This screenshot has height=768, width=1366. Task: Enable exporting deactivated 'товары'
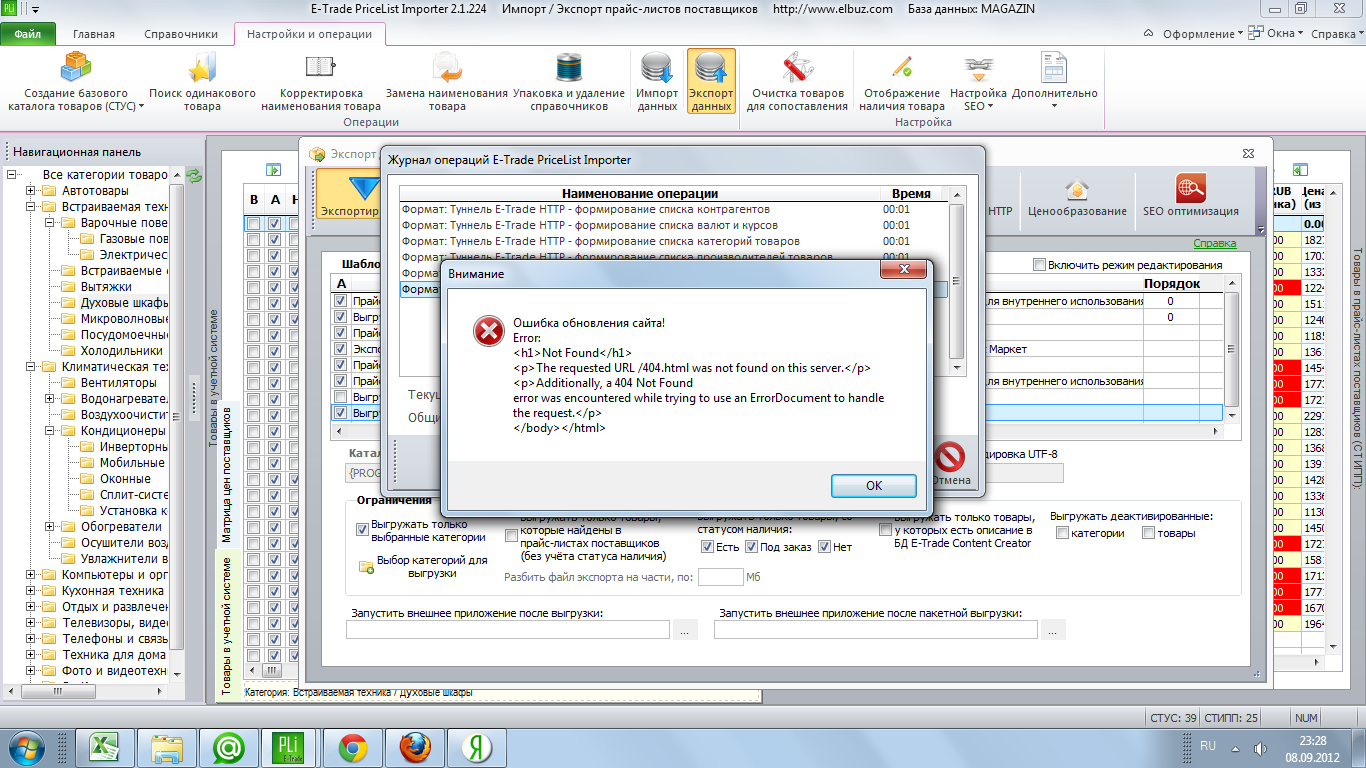coord(1149,533)
